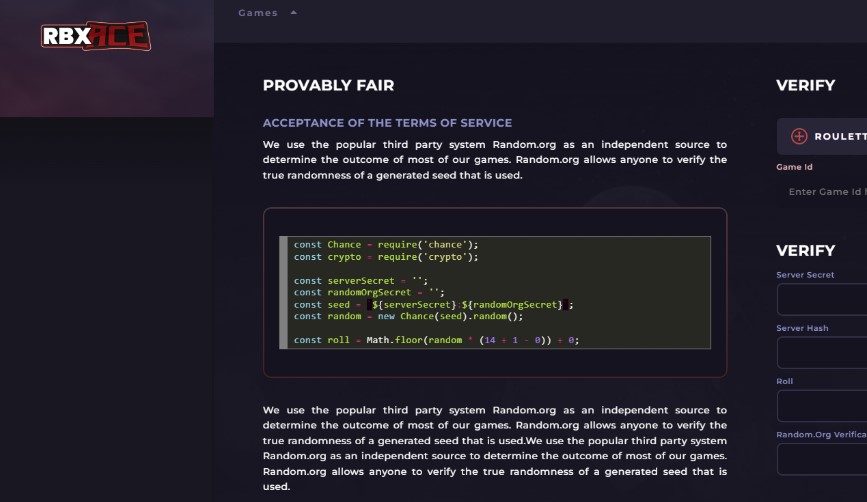The height and width of the screenshot is (502, 867).
Task: Click the code line "const Chance = require('chance')"
Action: coord(386,244)
